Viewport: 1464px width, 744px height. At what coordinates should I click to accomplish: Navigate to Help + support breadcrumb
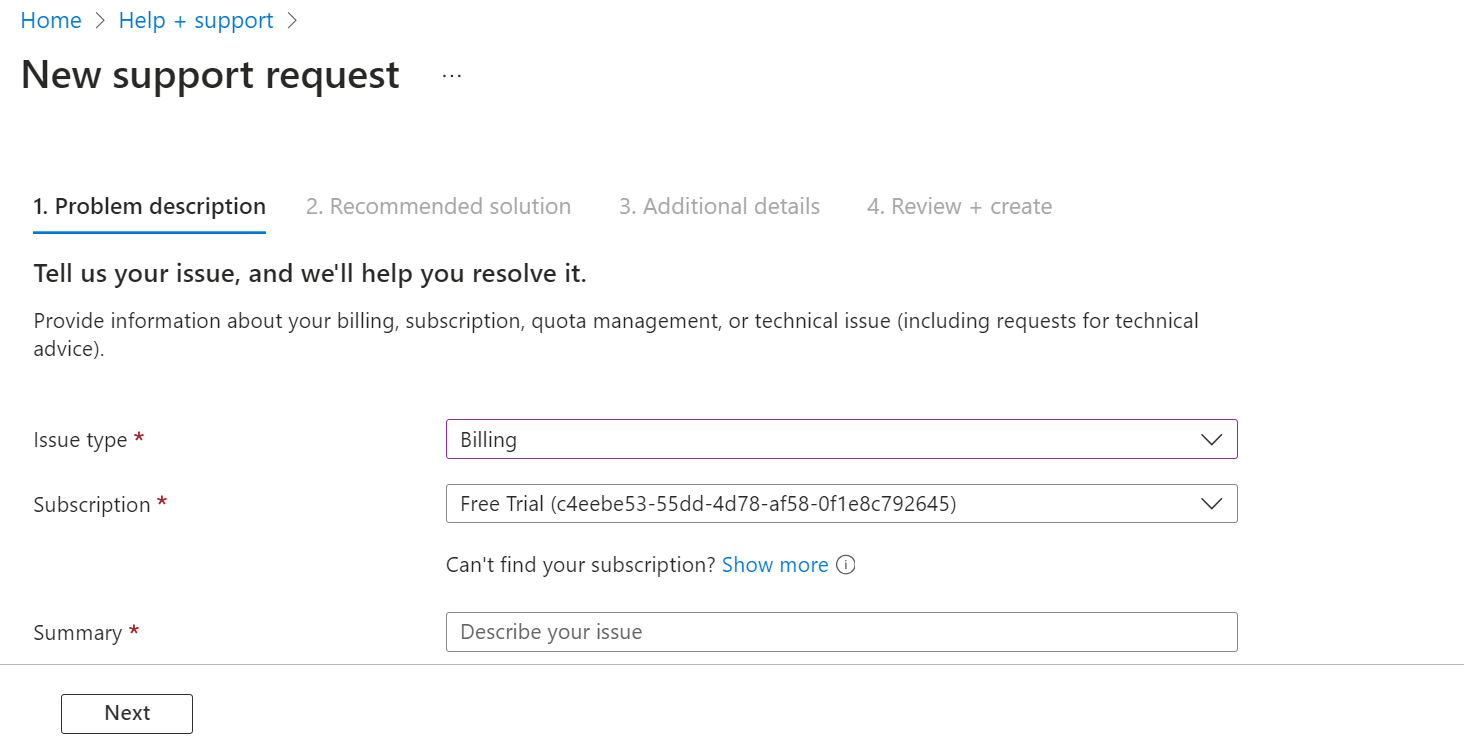click(196, 20)
